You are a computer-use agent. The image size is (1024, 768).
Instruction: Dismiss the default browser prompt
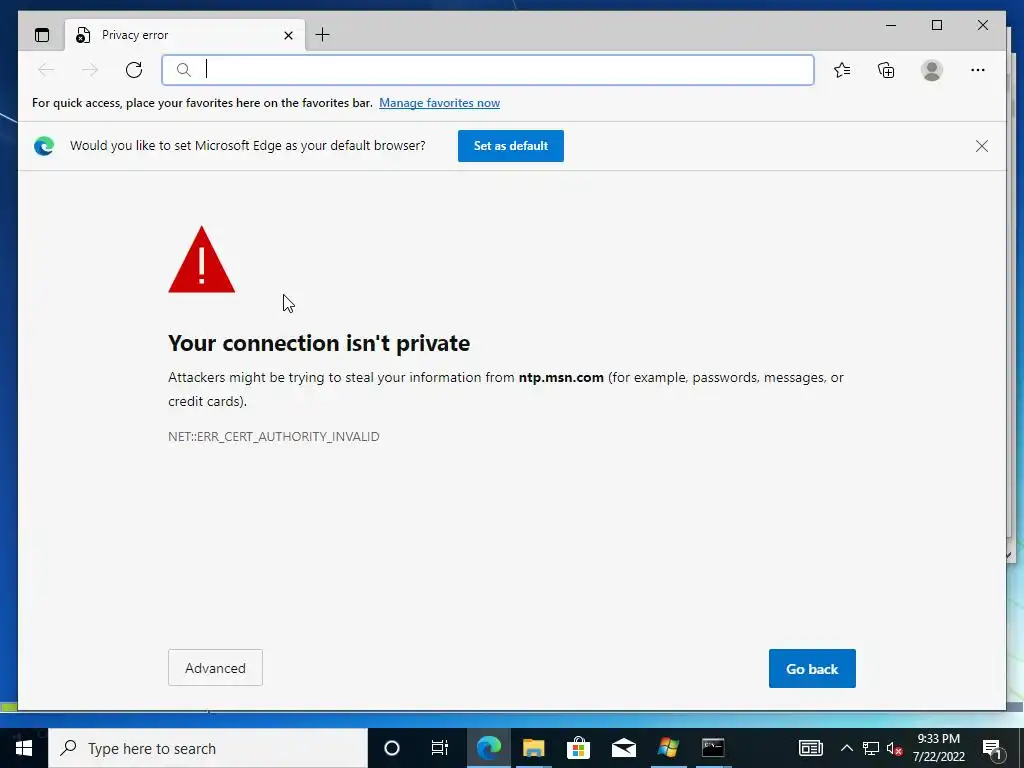point(982,146)
